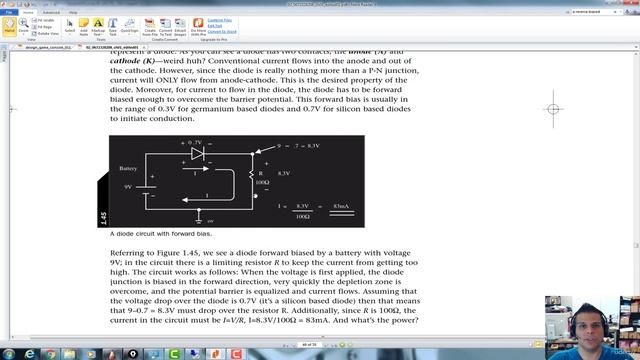The image size is (640, 360).
Task: Open the document tab list dropdown at right
Action: point(636,47)
